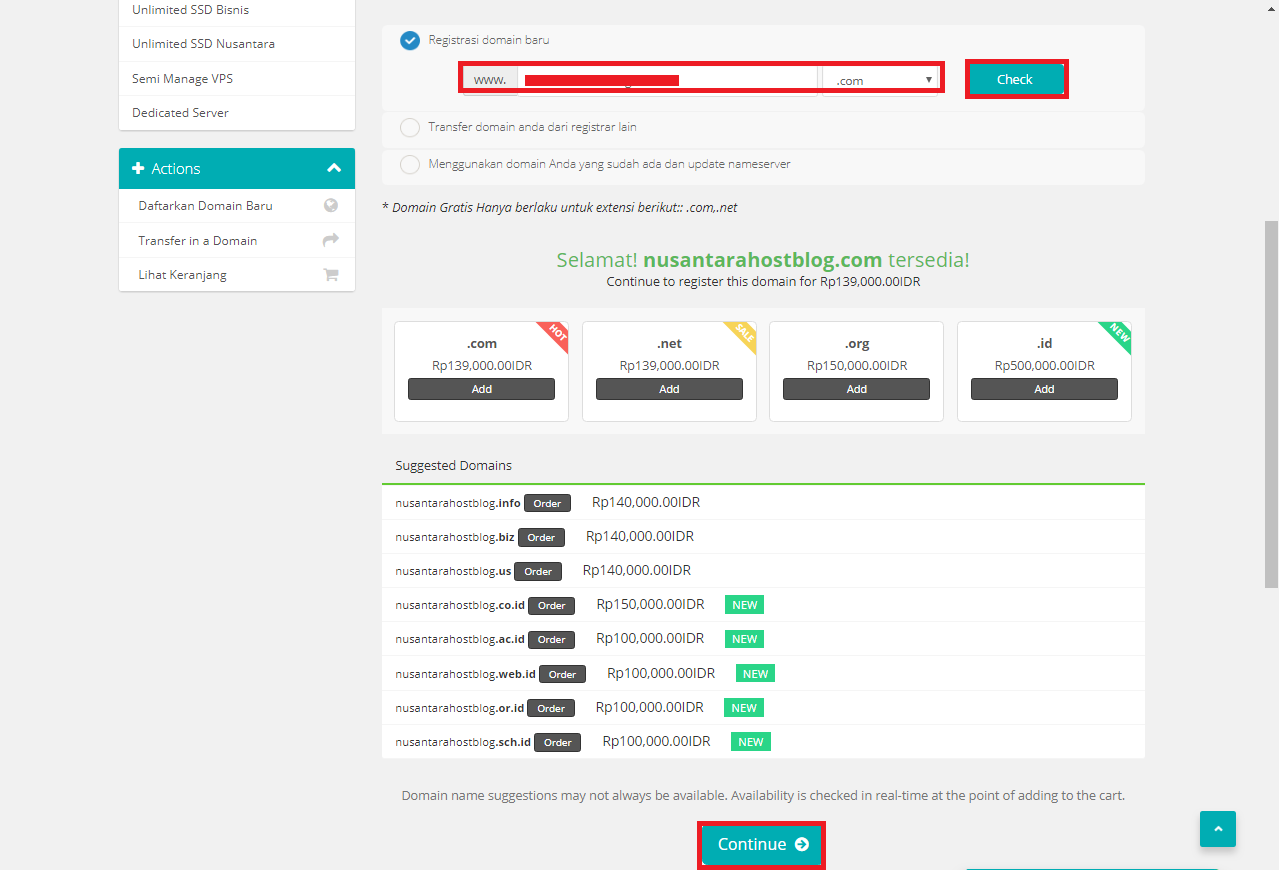
Task: Click the scroll-to-top arrow button
Action: tap(1217, 829)
